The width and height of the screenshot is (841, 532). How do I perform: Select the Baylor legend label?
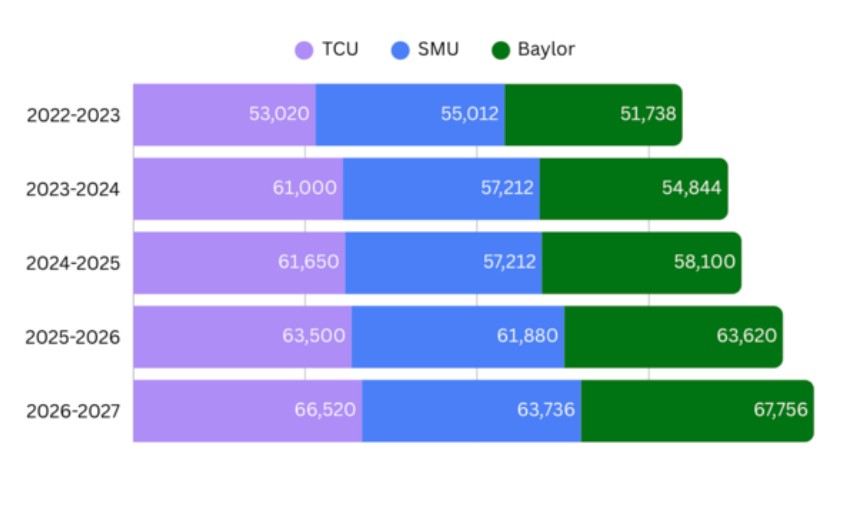click(x=546, y=49)
